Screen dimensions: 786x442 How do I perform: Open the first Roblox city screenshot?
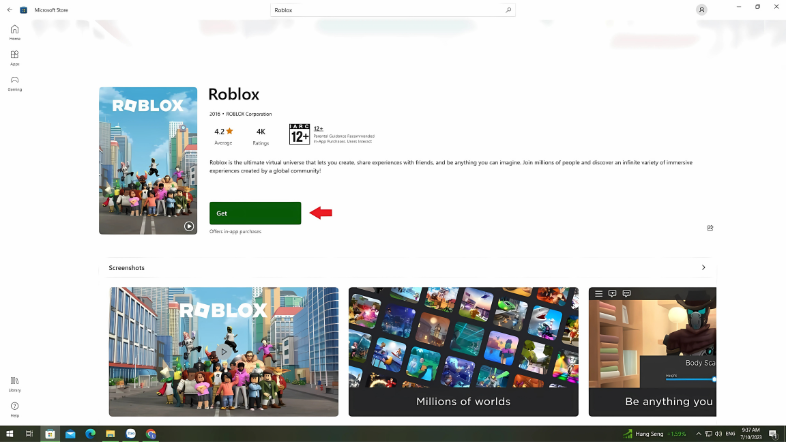223,351
